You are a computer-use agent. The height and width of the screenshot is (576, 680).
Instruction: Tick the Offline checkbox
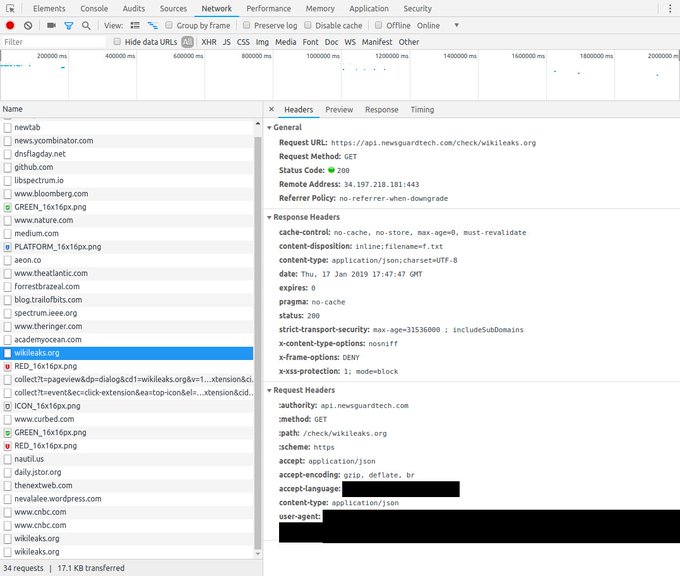(x=379, y=25)
